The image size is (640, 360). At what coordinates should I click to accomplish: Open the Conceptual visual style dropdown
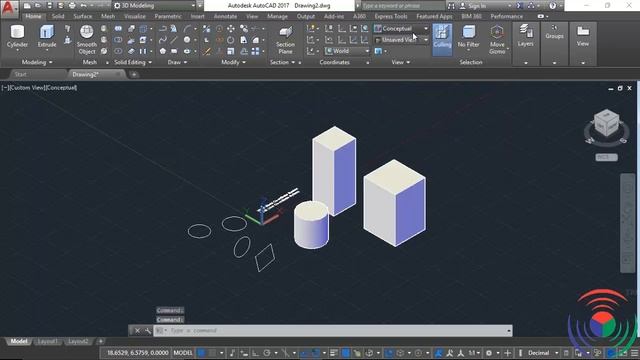(401, 29)
